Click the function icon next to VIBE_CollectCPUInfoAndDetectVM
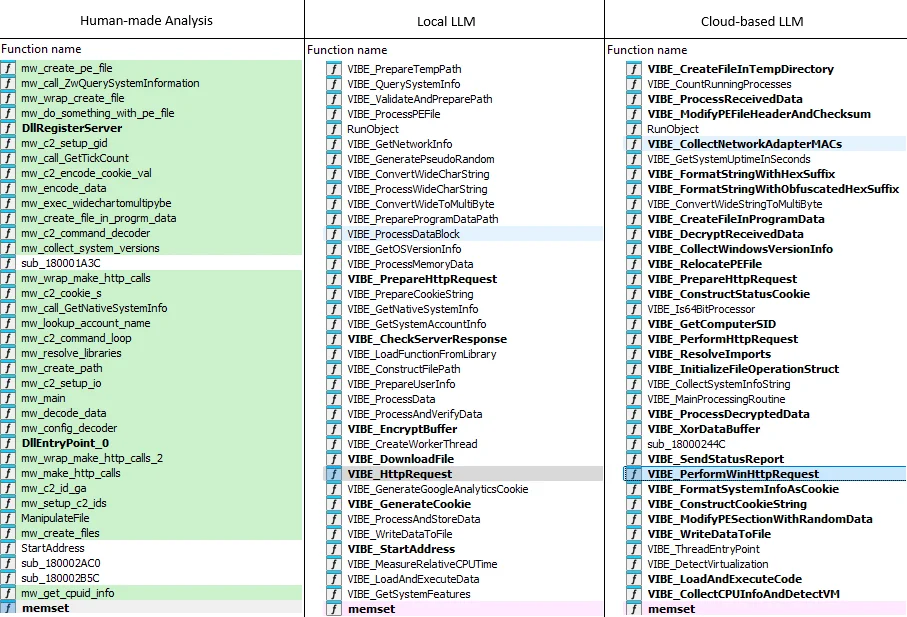Screen dimensions: 907x617 634,594
